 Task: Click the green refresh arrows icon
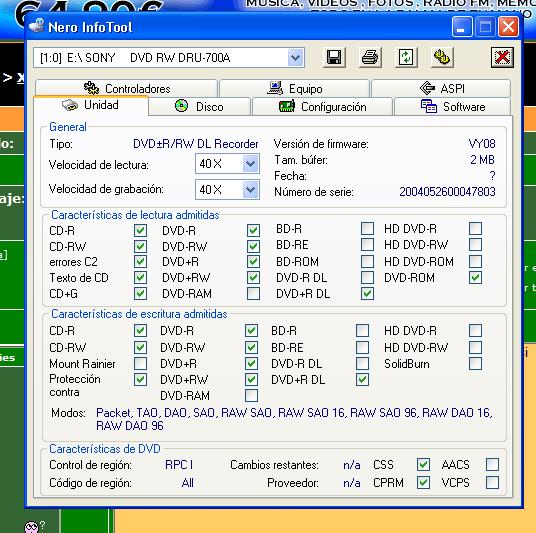[x=406, y=57]
